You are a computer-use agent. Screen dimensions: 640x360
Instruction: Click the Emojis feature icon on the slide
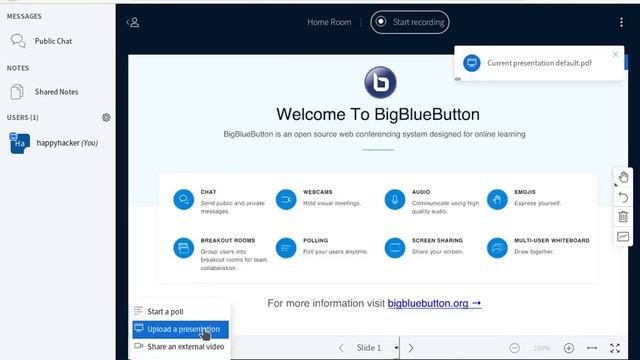(497, 200)
